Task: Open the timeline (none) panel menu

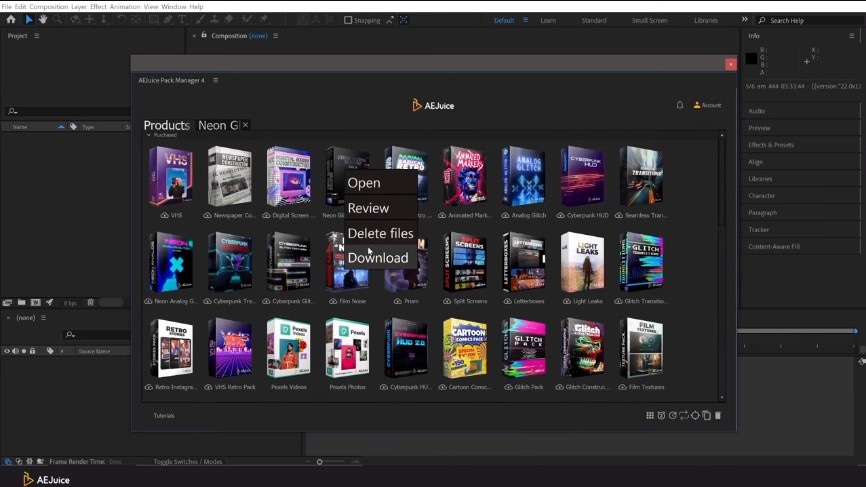Action: [44, 317]
